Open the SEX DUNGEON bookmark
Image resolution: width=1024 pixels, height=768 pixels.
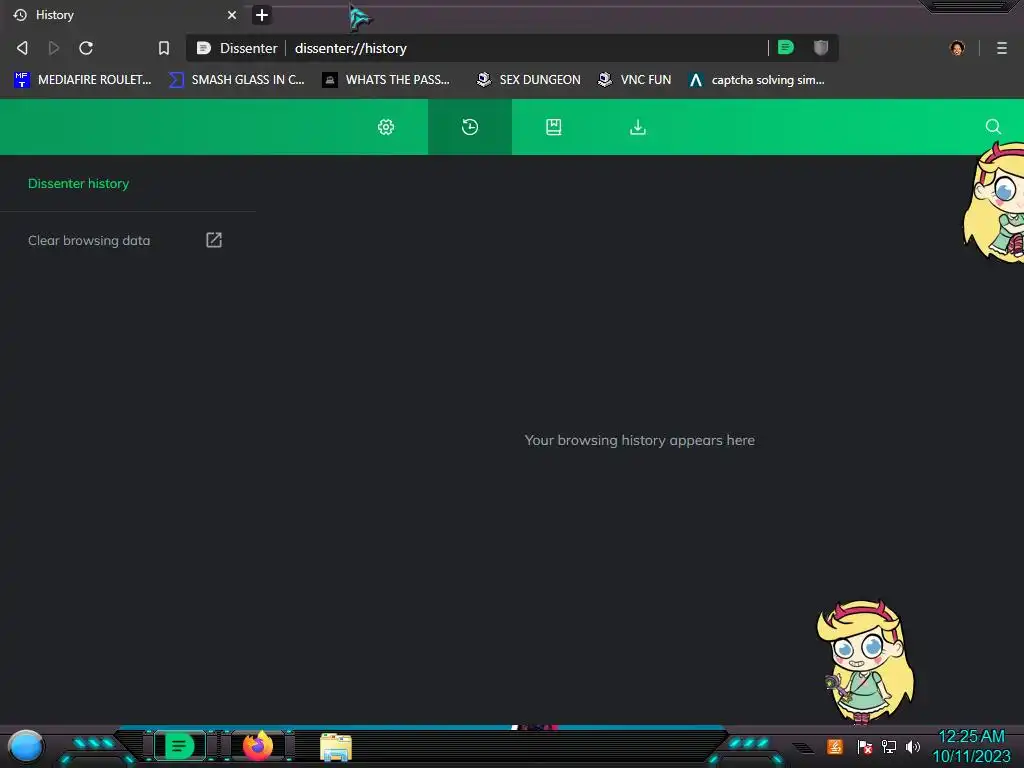528,80
